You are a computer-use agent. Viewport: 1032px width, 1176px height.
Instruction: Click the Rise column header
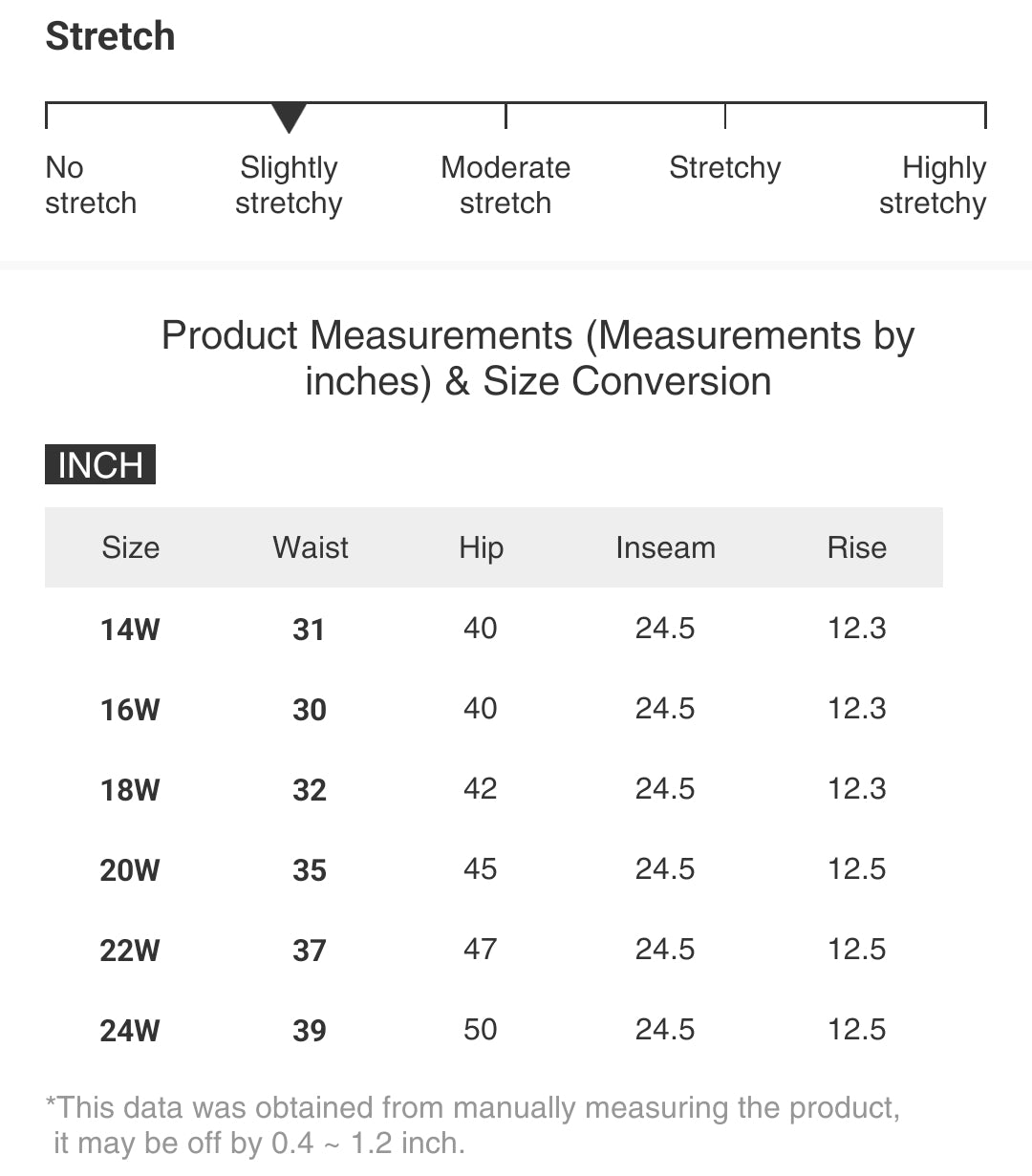pyautogui.click(x=857, y=547)
